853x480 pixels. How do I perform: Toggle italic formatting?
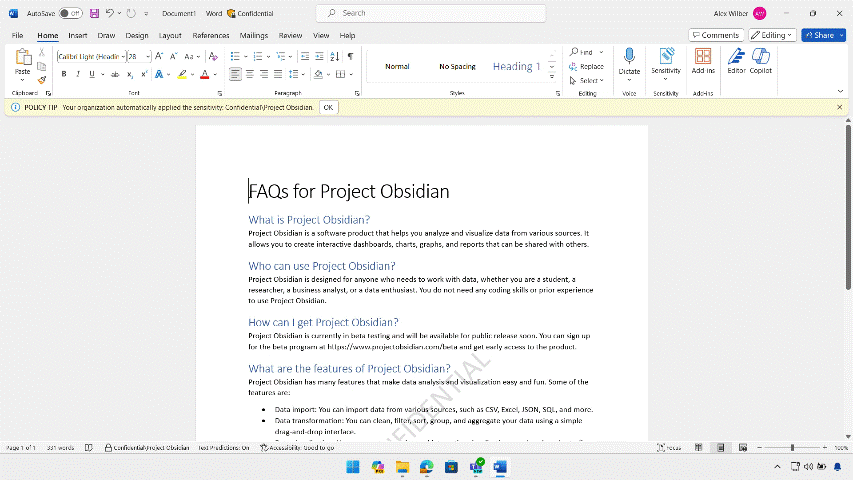coord(77,74)
